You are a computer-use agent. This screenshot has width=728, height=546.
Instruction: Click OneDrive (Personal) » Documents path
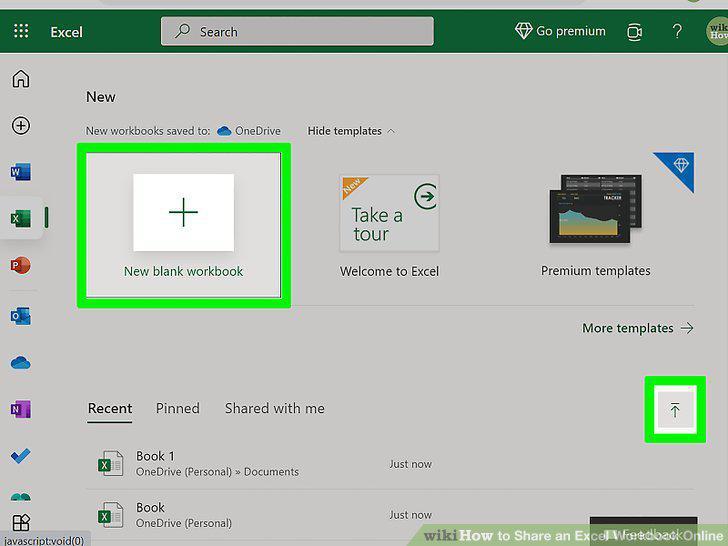click(217, 472)
